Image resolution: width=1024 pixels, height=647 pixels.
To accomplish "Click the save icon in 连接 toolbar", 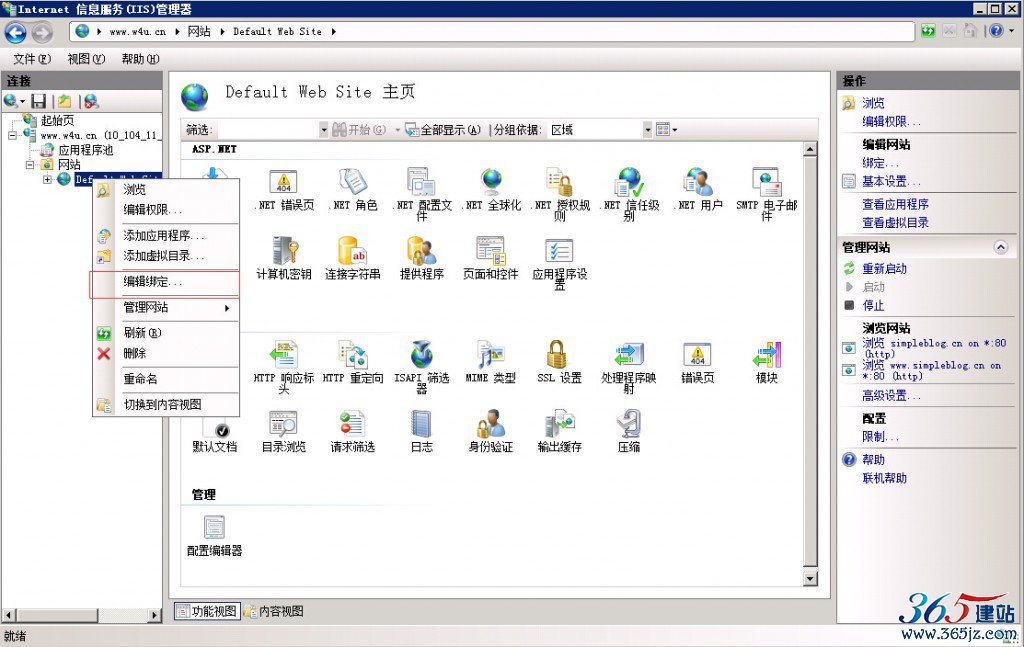I will click(39, 101).
